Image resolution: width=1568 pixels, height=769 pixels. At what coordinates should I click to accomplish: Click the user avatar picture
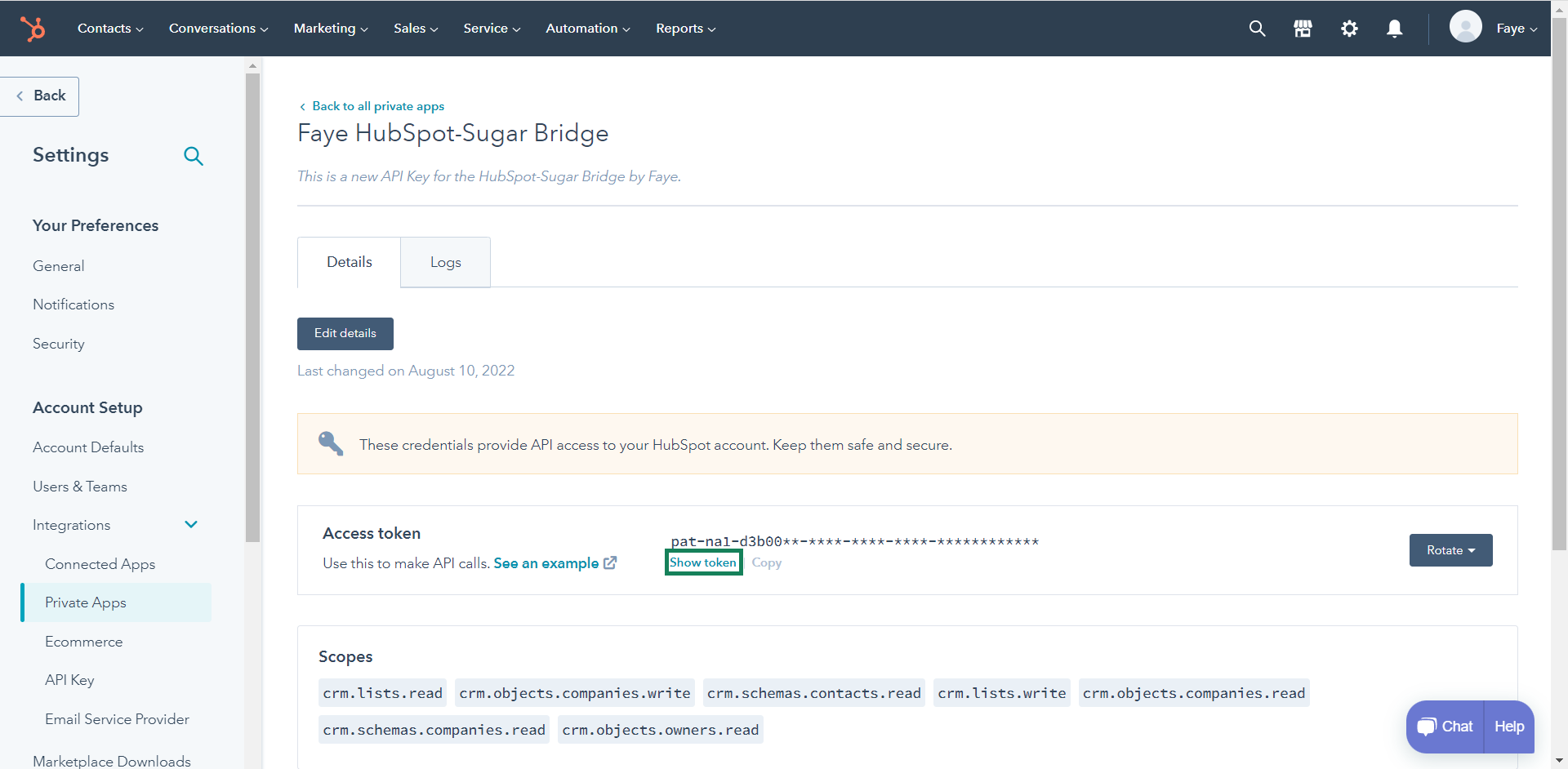(x=1465, y=27)
